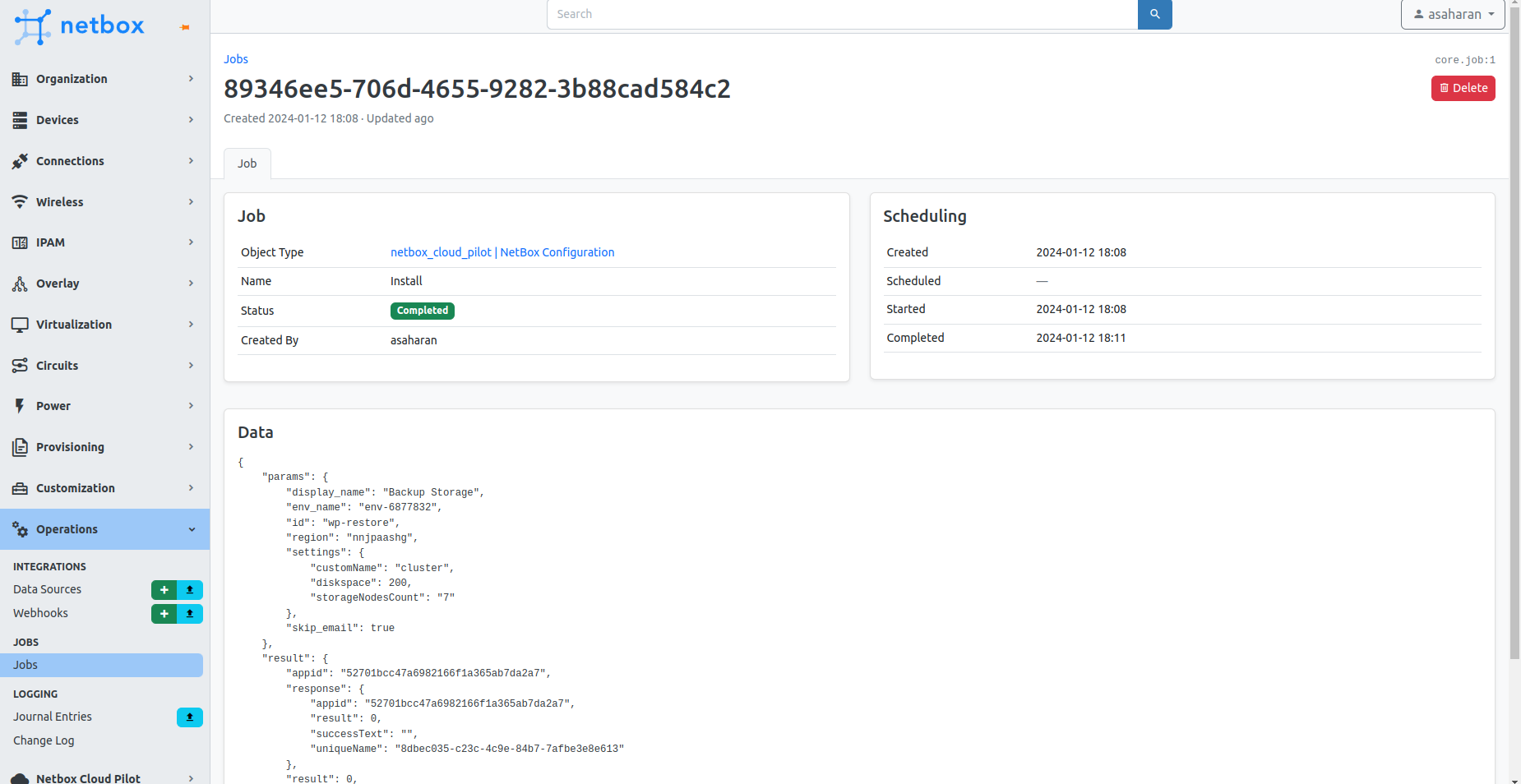Open Data Sources in sidebar
1521x784 pixels.
click(48, 589)
